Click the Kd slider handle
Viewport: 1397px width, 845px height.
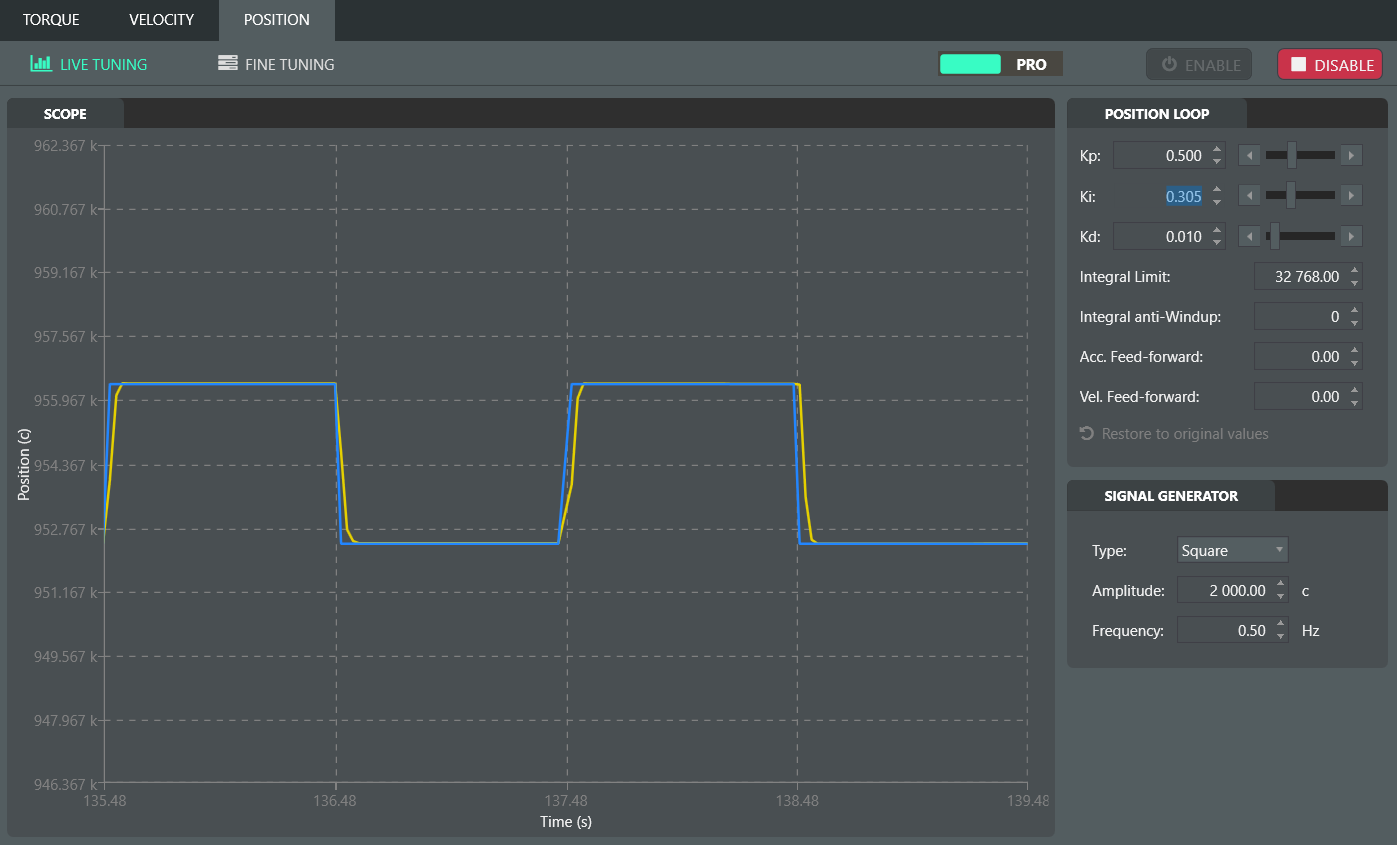tap(1275, 235)
